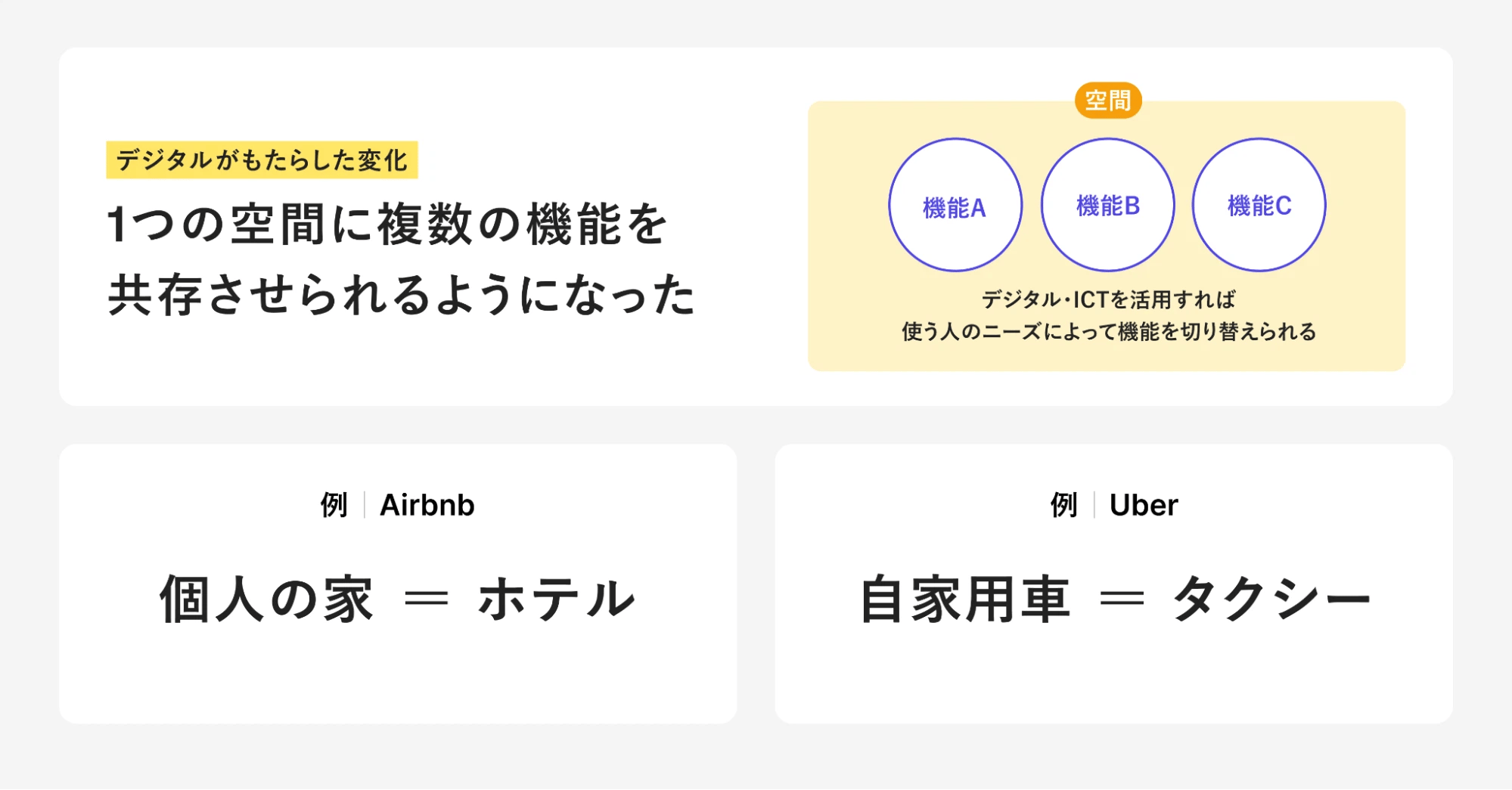Click the equals sign after 個人の家
Image resolution: width=1512 pixels, height=790 pixels.
427,599
